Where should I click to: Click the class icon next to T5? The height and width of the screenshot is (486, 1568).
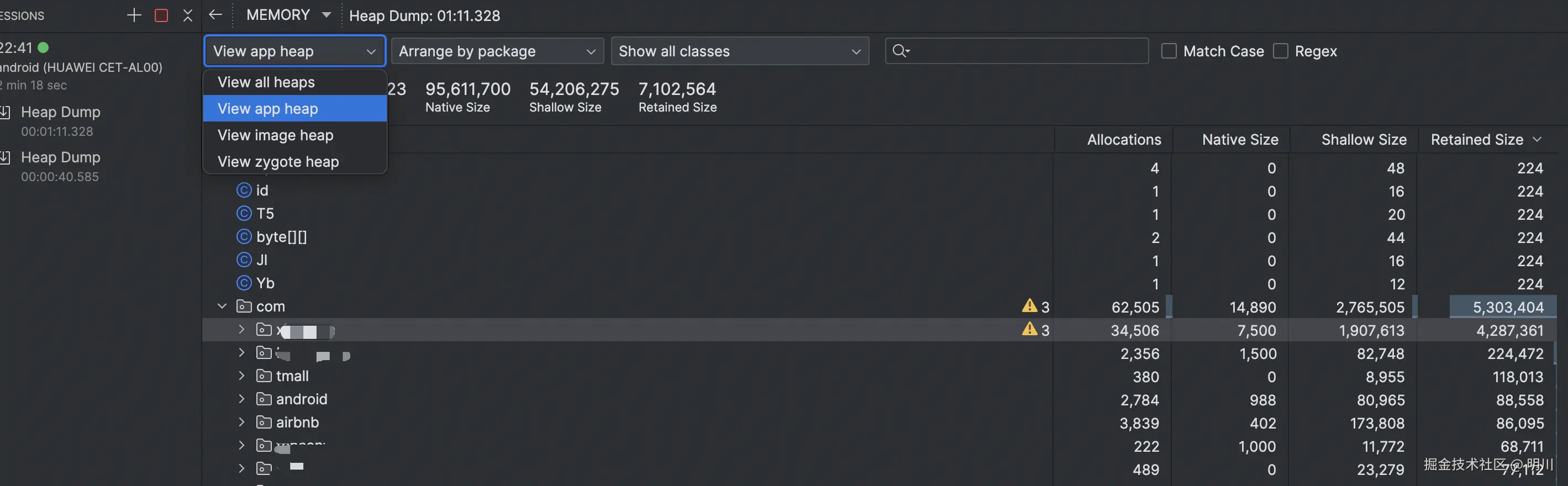coord(244,214)
